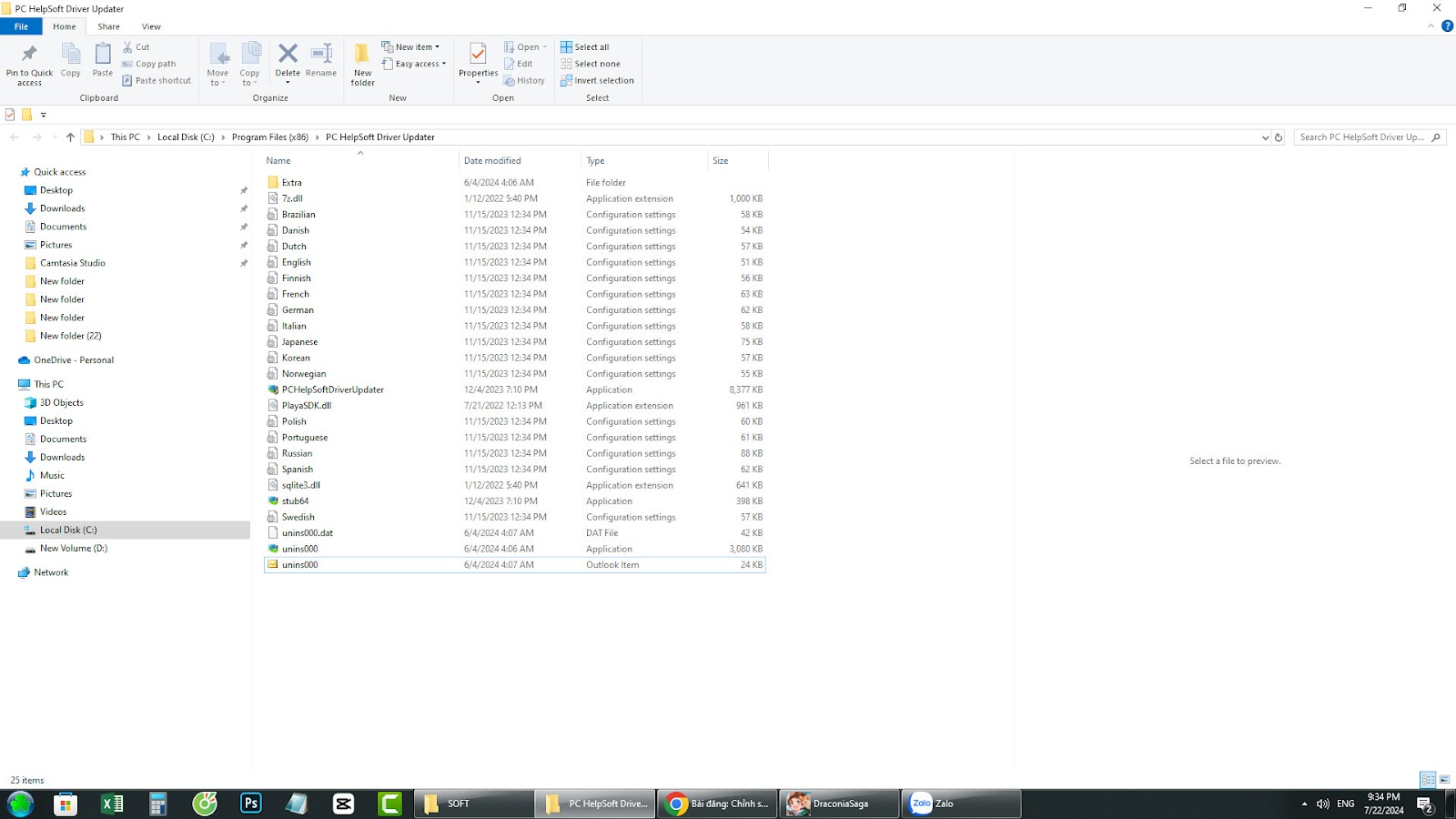The height and width of the screenshot is (819, 1456).
Task: Open the Move to dropdown
Action: (218, 65)
